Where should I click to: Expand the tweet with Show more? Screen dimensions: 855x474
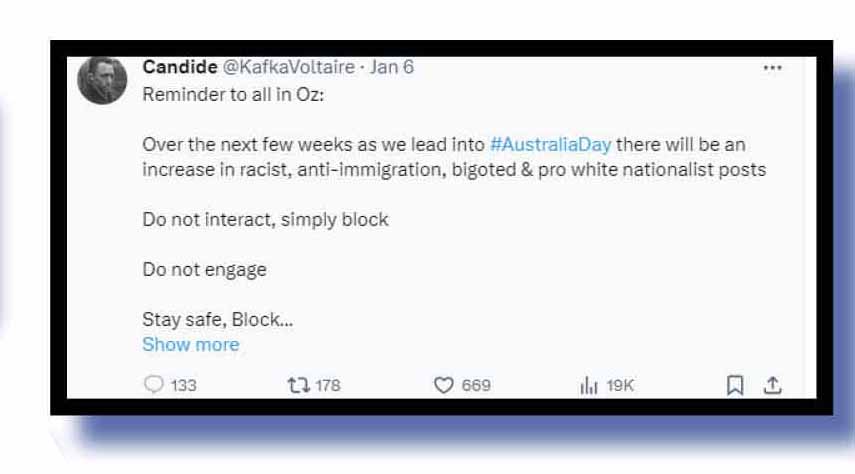pyautogui.click(x=190, y=344)
